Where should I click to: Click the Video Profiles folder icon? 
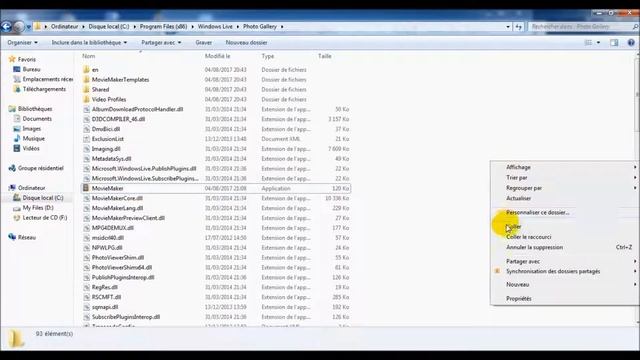86,99
